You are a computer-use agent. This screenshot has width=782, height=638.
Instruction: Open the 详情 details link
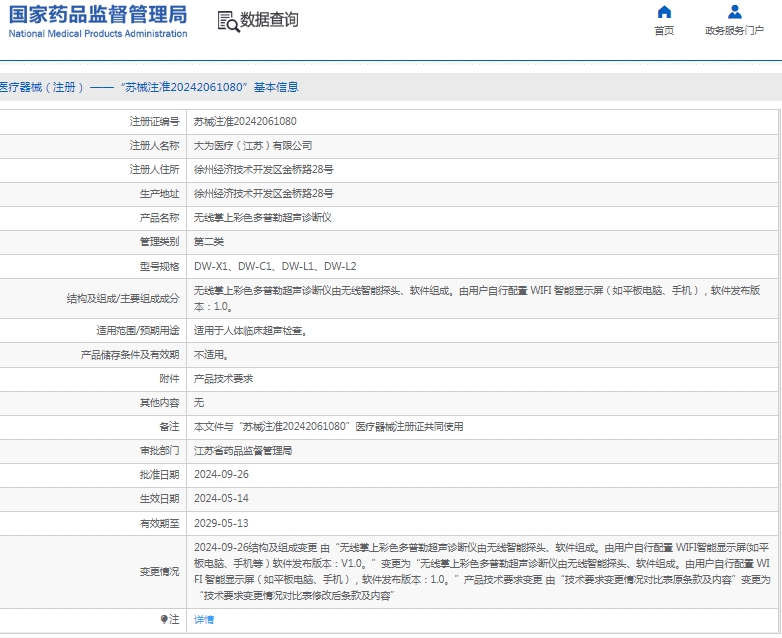[x=204, y=619]
